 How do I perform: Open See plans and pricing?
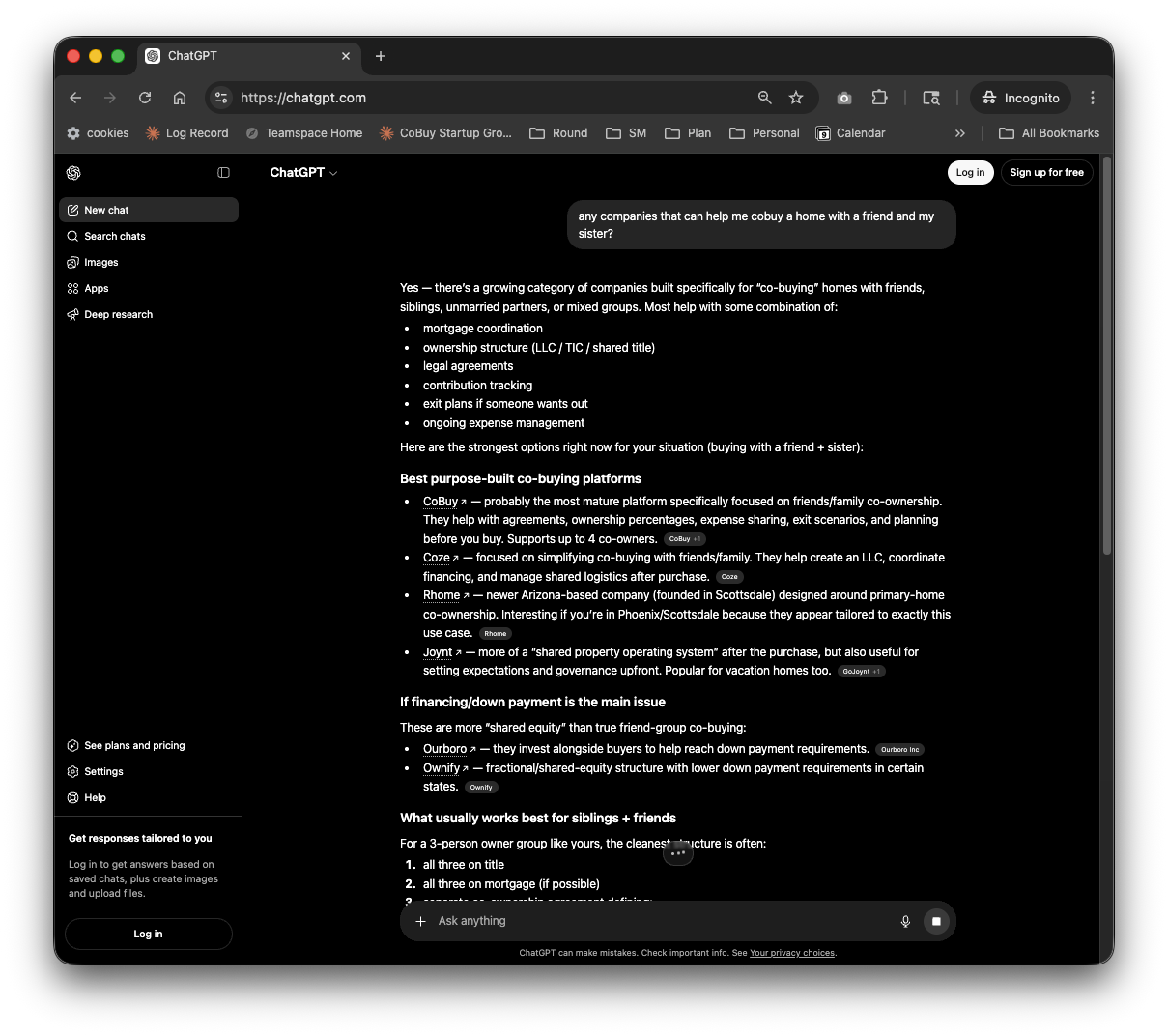pos(149,745)
